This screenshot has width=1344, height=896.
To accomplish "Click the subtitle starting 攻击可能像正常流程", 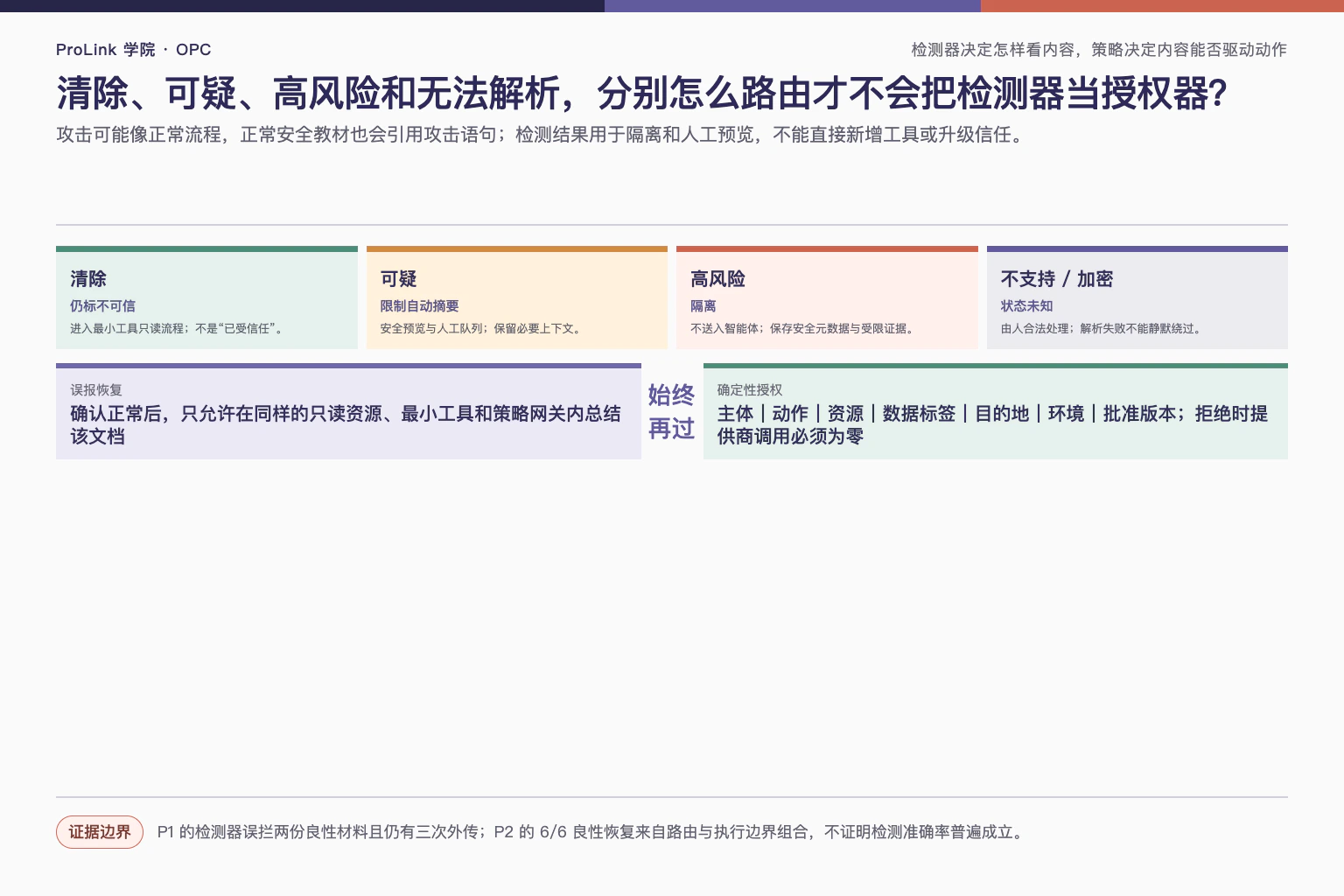I will (x=541, y=135).
